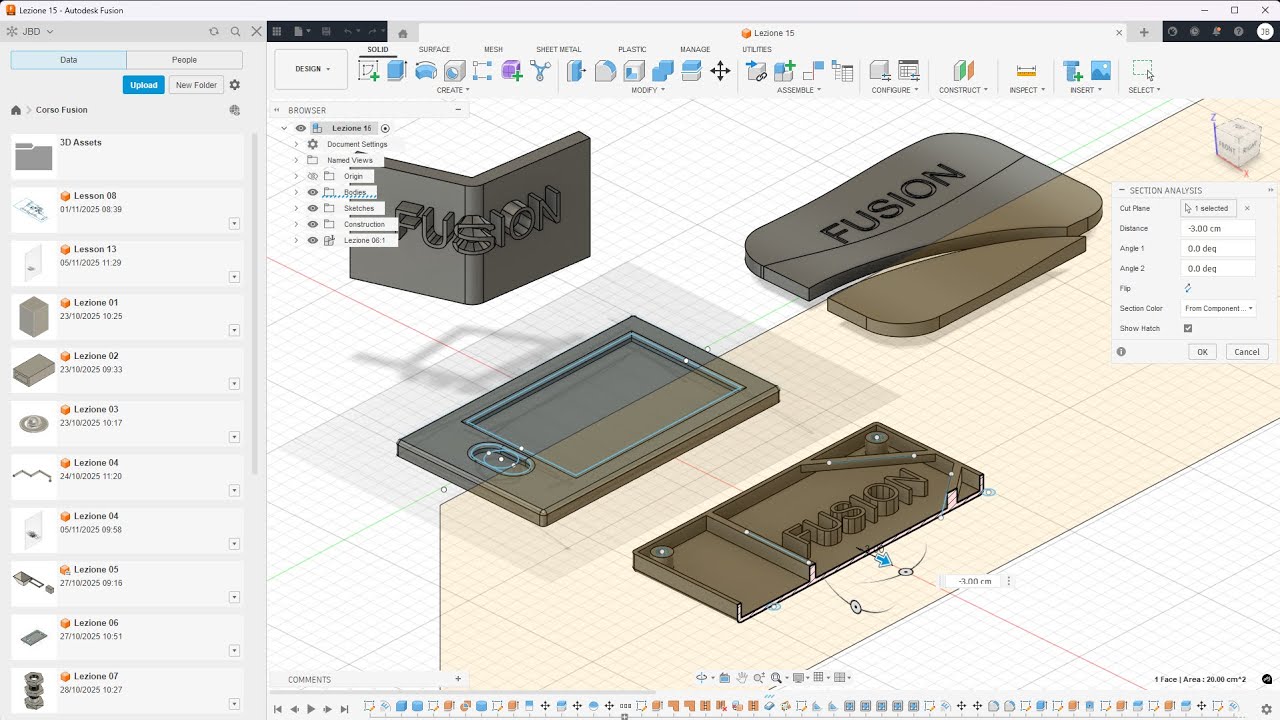Open the Help question mark icon
The width and height of the screenshot is (1280, 720).
1241,32
